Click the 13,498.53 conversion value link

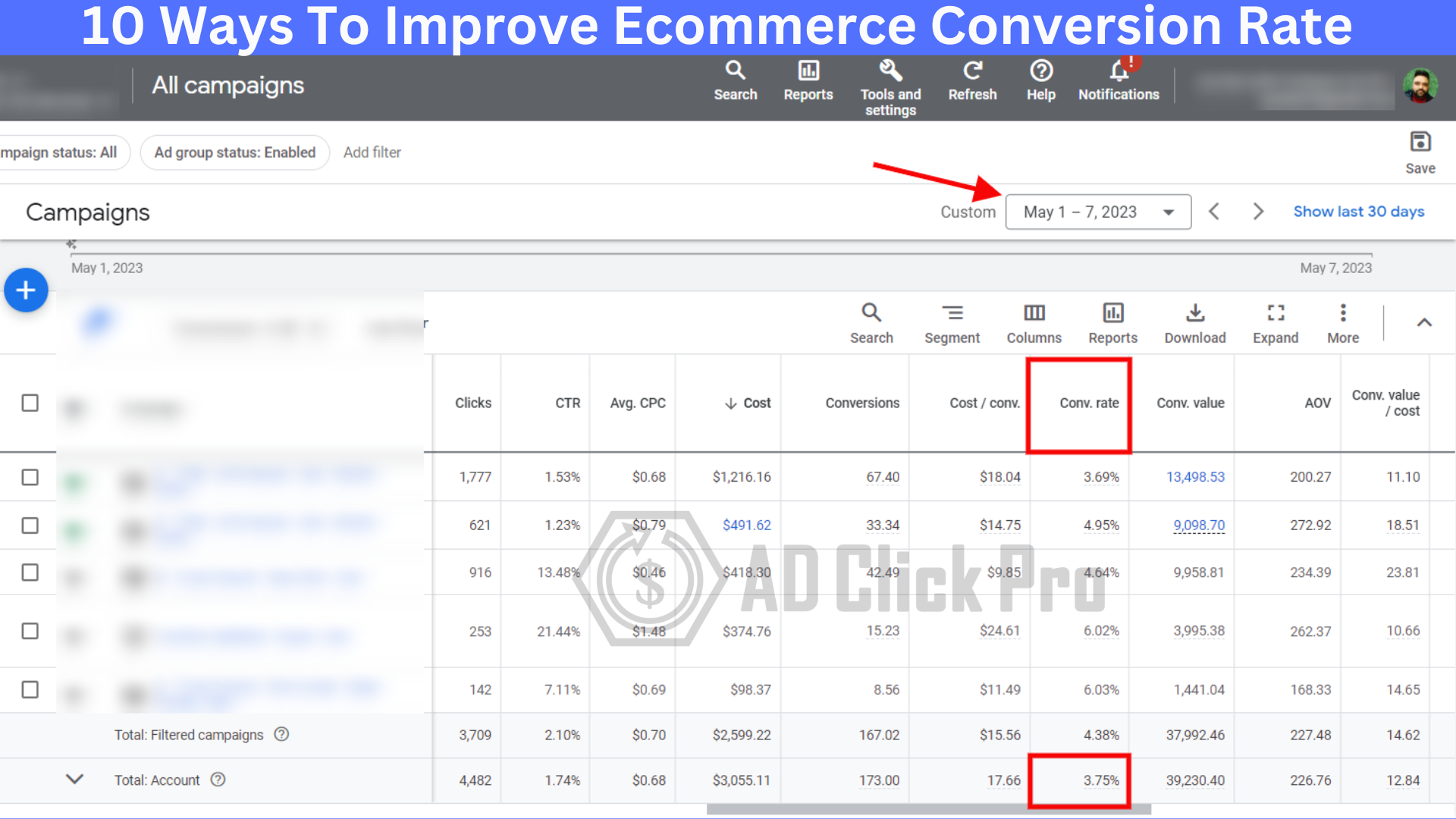[x=1195, y=477]
